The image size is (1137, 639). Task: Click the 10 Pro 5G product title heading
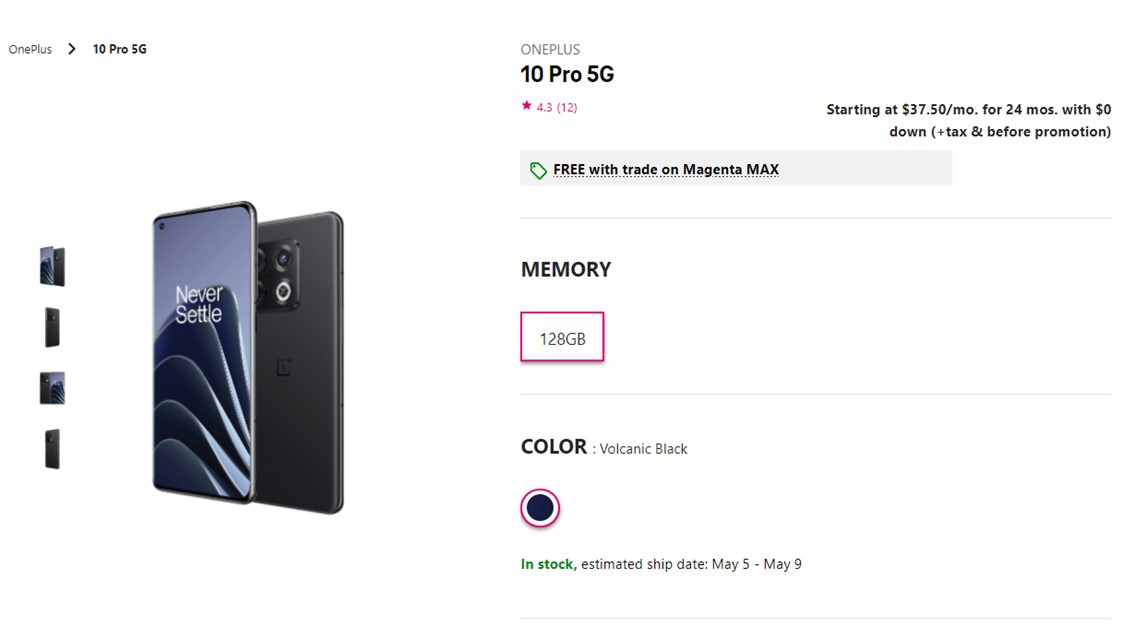point(567,75)
